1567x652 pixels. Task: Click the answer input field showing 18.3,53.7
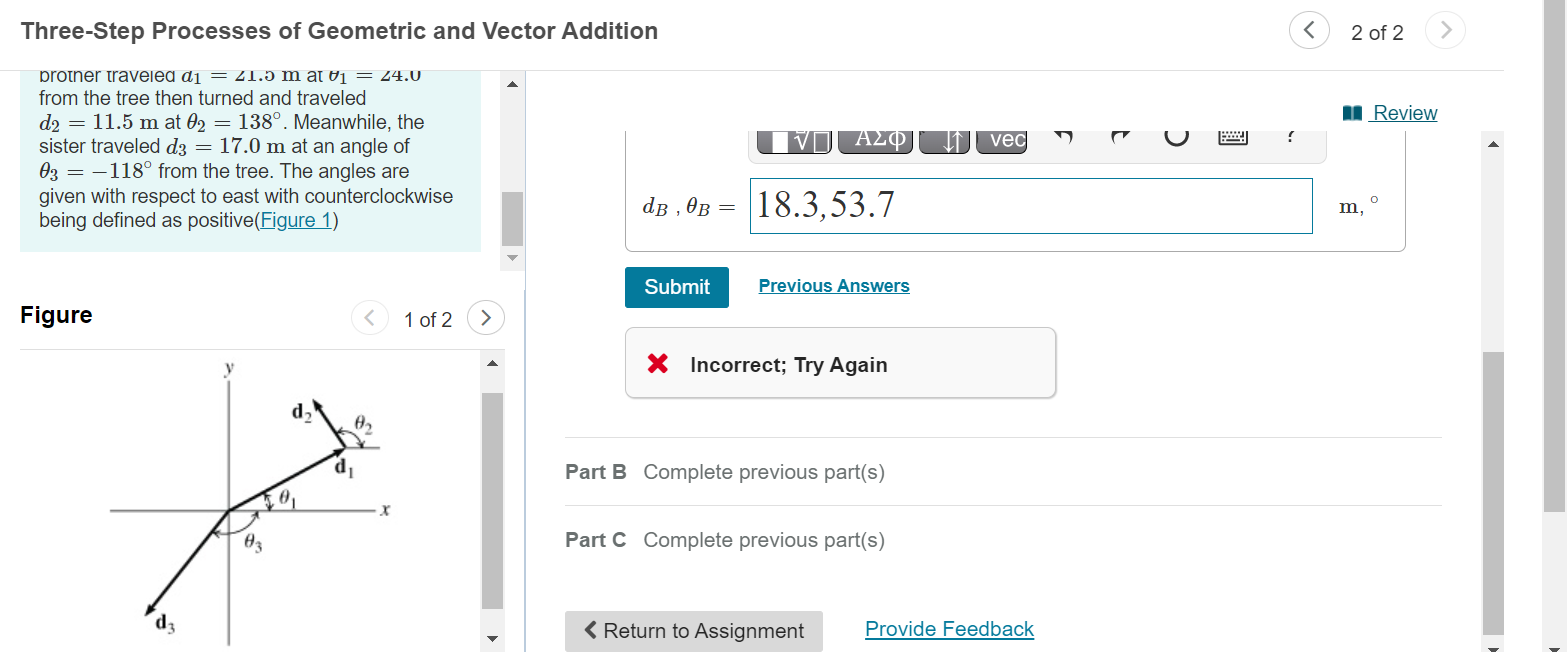1030,205
